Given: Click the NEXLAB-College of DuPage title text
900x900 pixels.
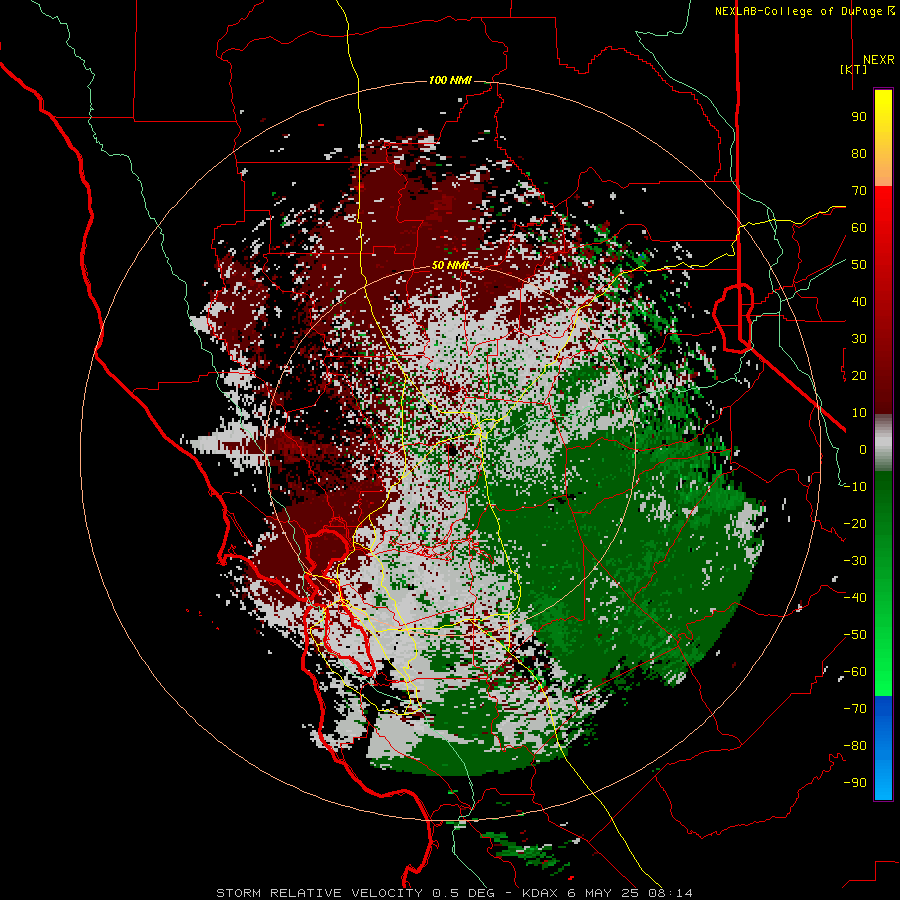Looking at the screenshot, I should tap(804, 11).
